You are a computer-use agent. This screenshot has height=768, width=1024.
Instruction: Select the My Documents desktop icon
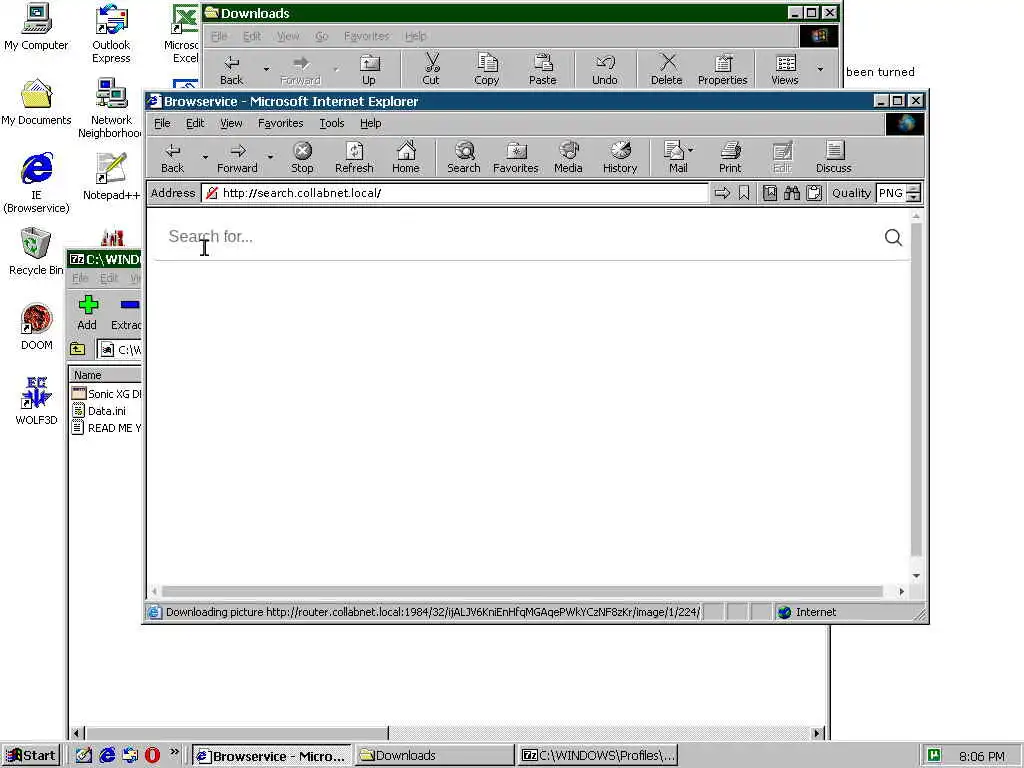(x=36, y=103)
